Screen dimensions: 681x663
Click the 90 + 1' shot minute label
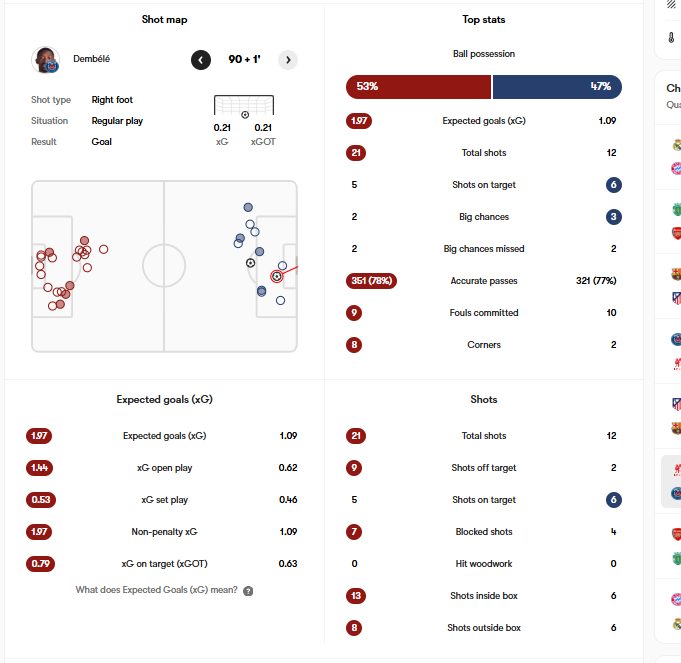[244, 60]
